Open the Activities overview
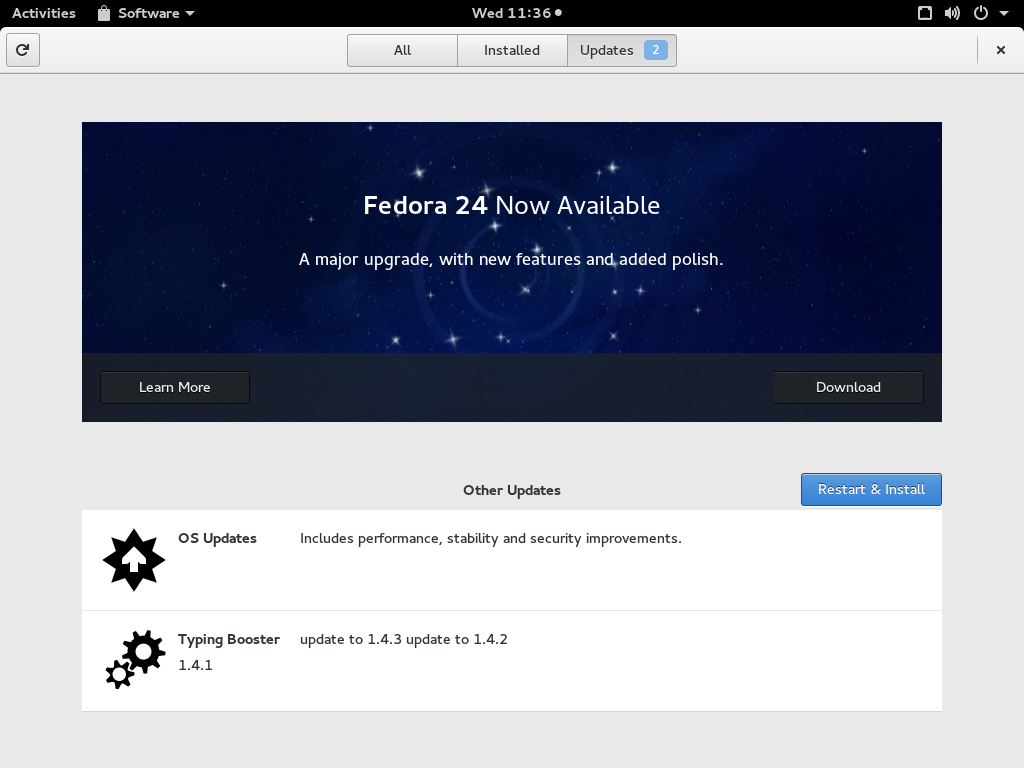This screenshot has width=1024, height=768. click(44, 13)
